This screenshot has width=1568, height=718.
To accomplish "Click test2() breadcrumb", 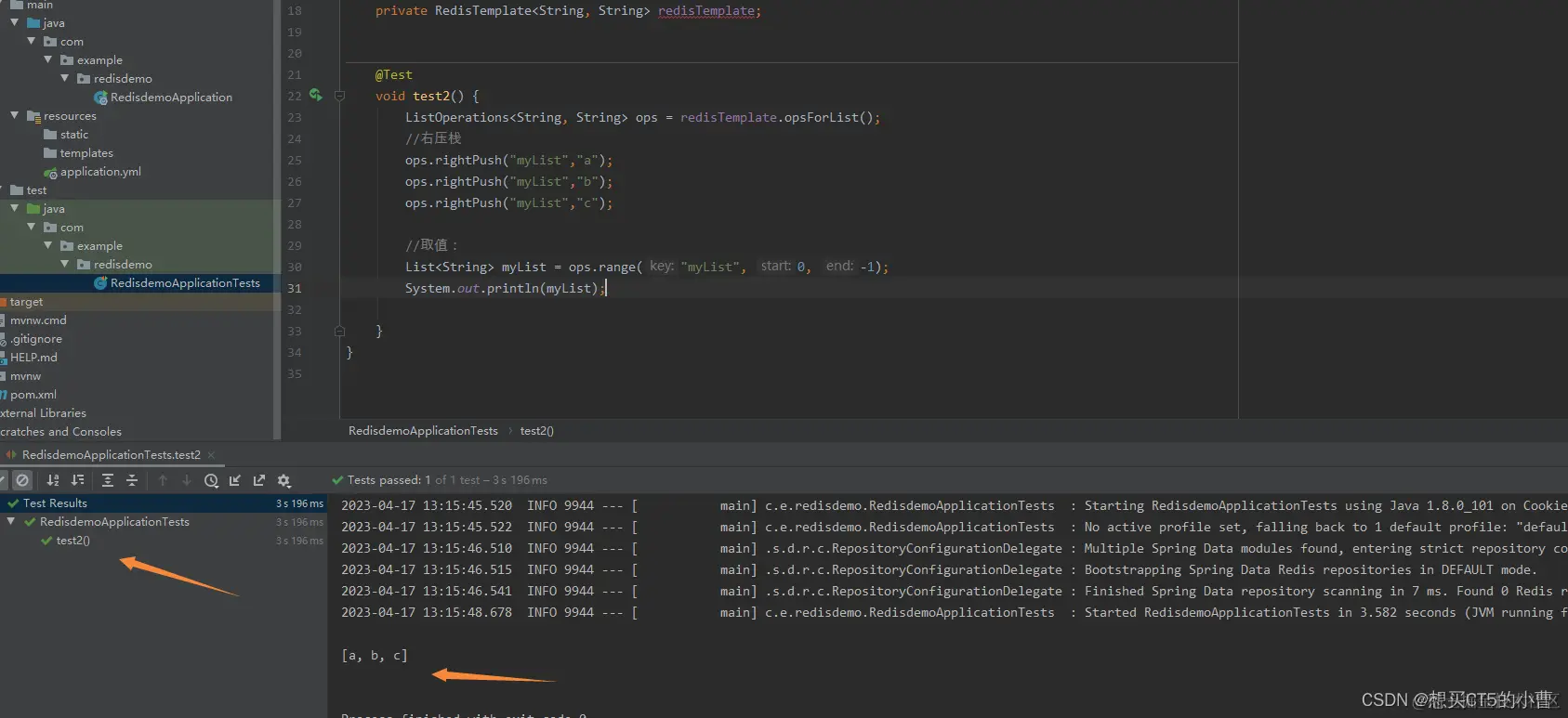I will (x=537, y=431).
